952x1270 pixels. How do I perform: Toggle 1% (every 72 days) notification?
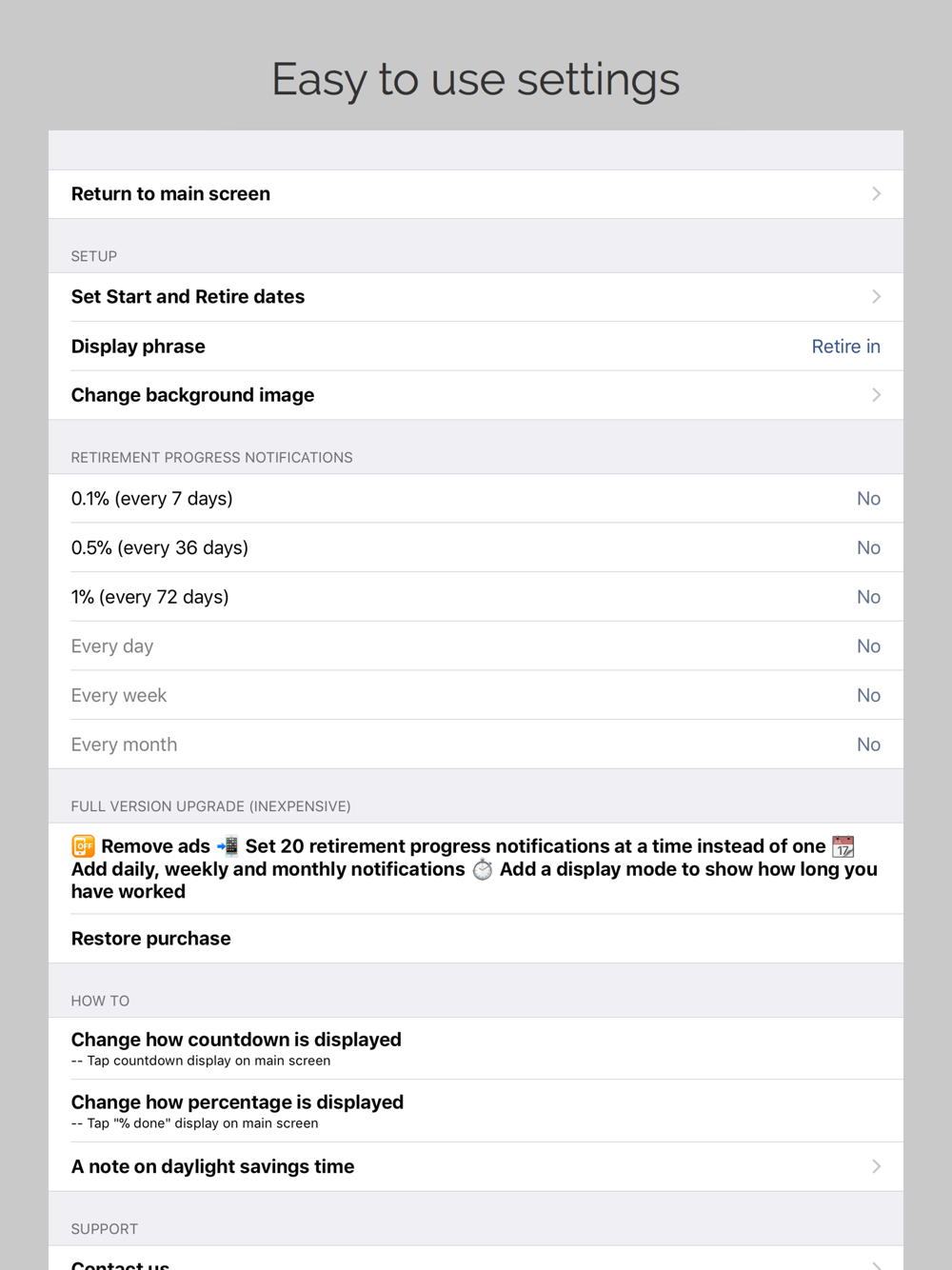tap(867, 597)
